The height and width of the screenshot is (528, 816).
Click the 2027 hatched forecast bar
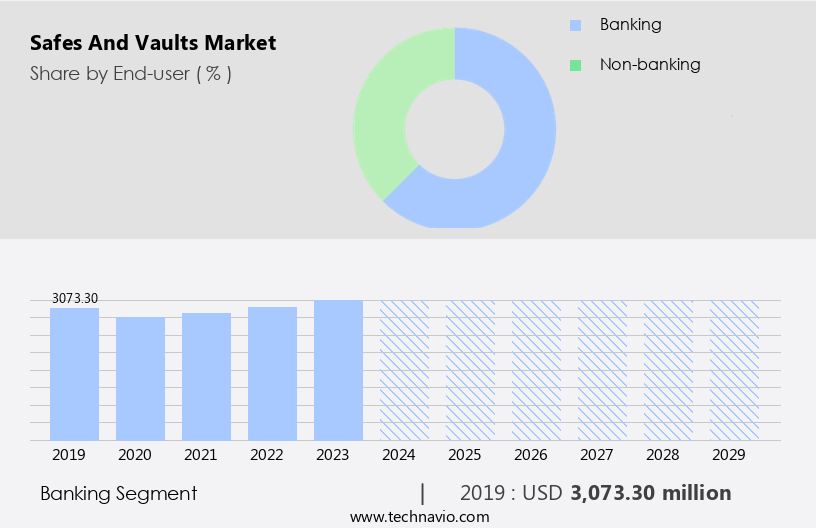[603, 370]
